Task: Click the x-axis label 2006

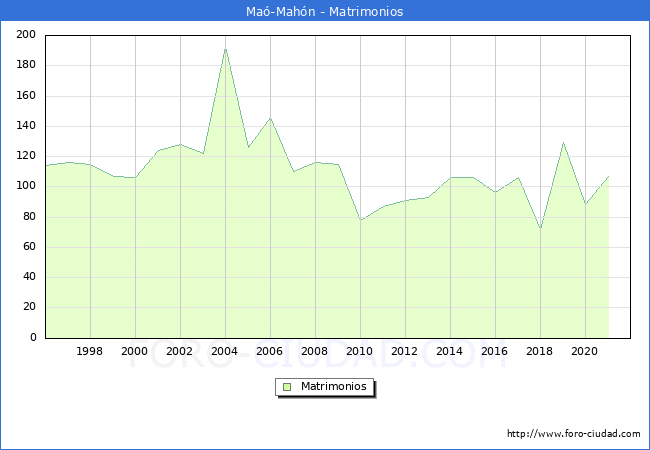Action: (269, 351)
